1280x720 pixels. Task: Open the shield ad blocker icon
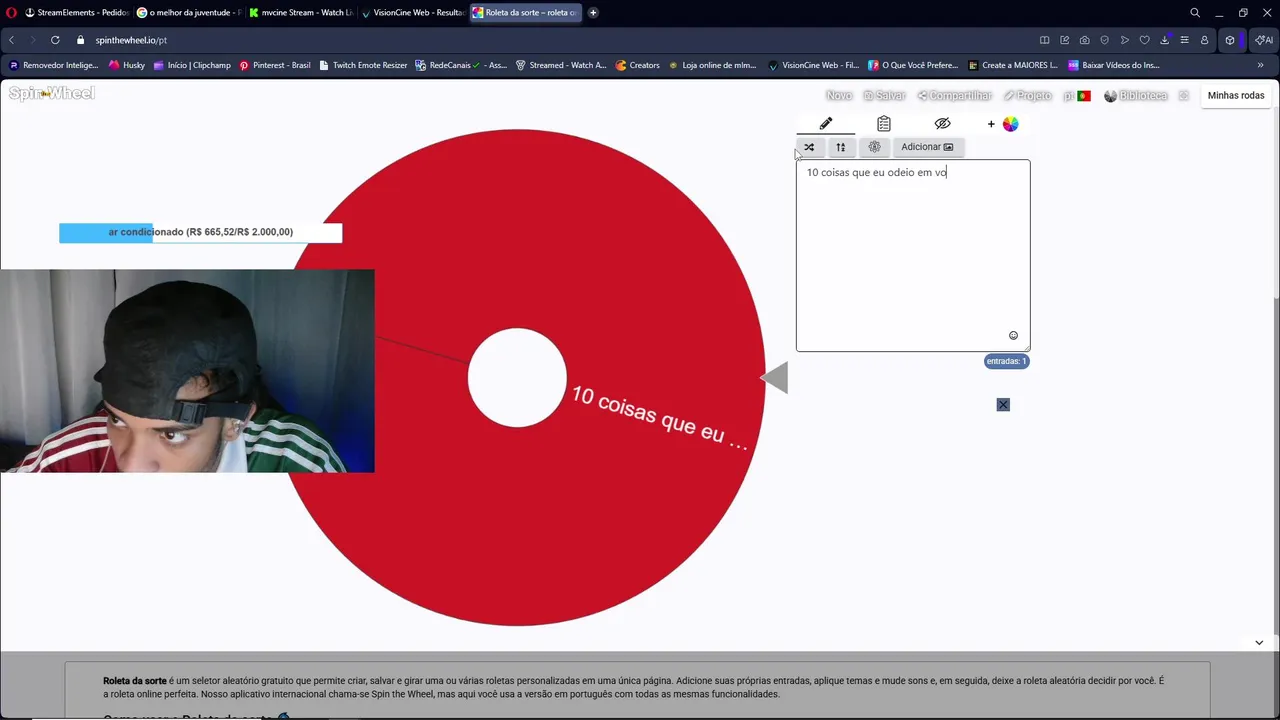(1104, 40)
